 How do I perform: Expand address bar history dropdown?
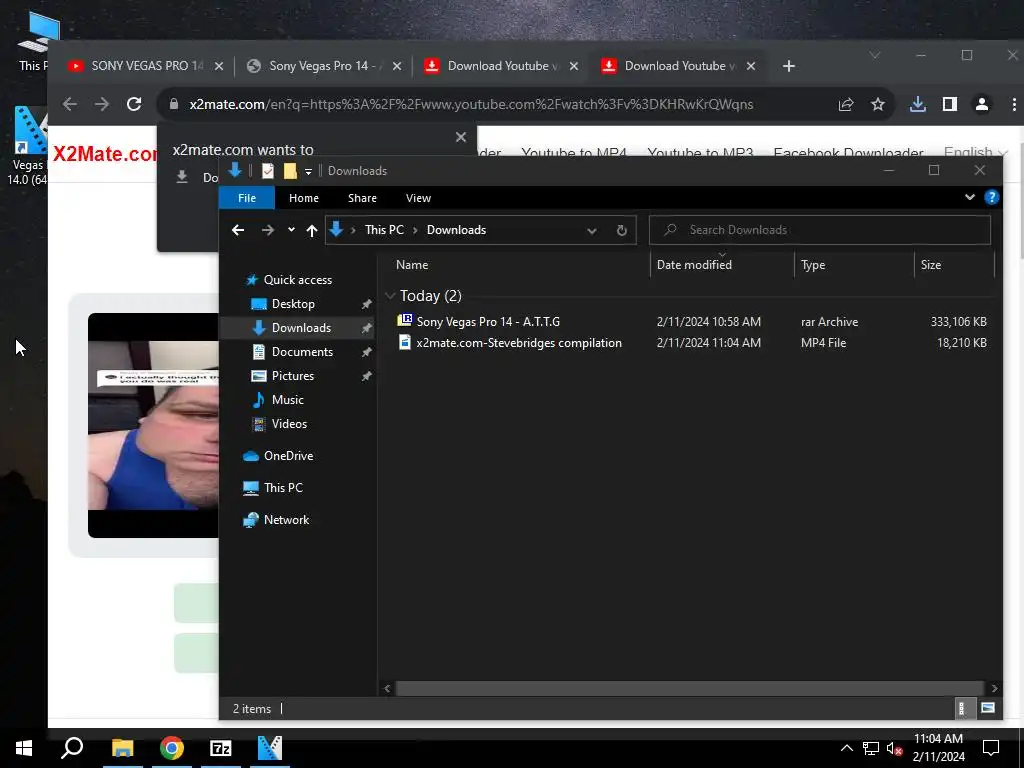point(592,230)
